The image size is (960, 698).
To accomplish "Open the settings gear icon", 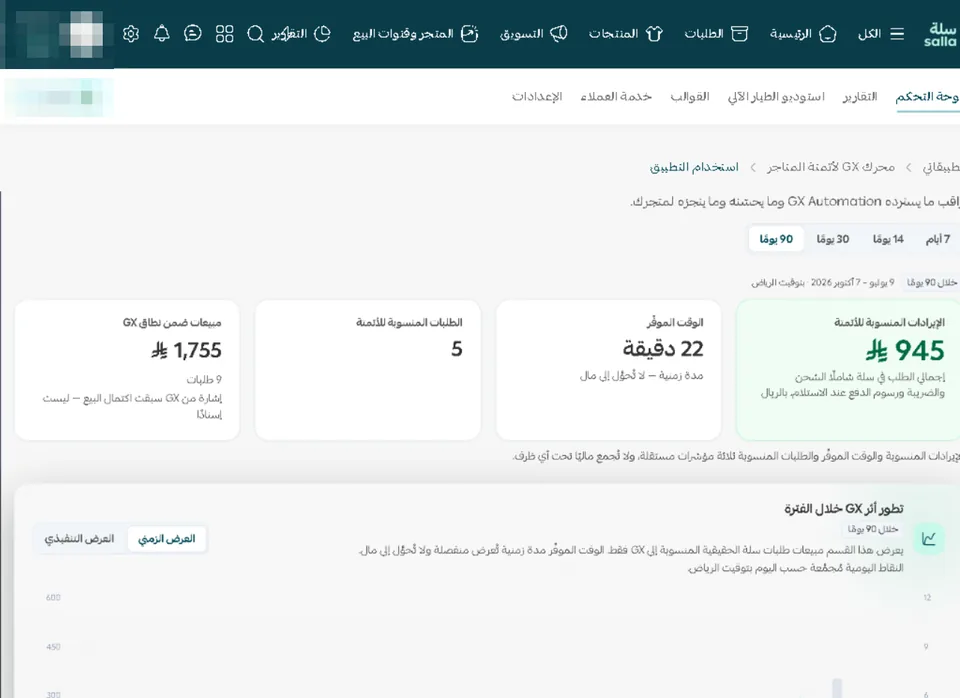I will (x=130, y=34).
